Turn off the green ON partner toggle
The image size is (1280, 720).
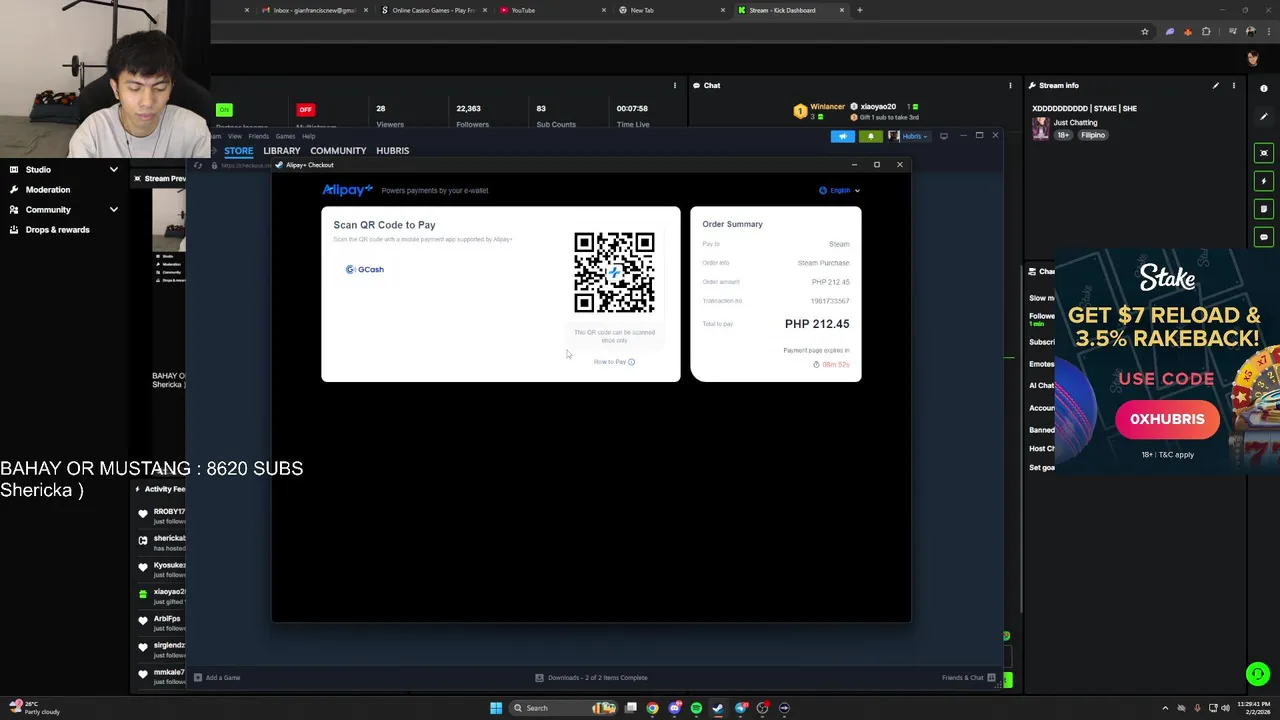pos(224,109)
